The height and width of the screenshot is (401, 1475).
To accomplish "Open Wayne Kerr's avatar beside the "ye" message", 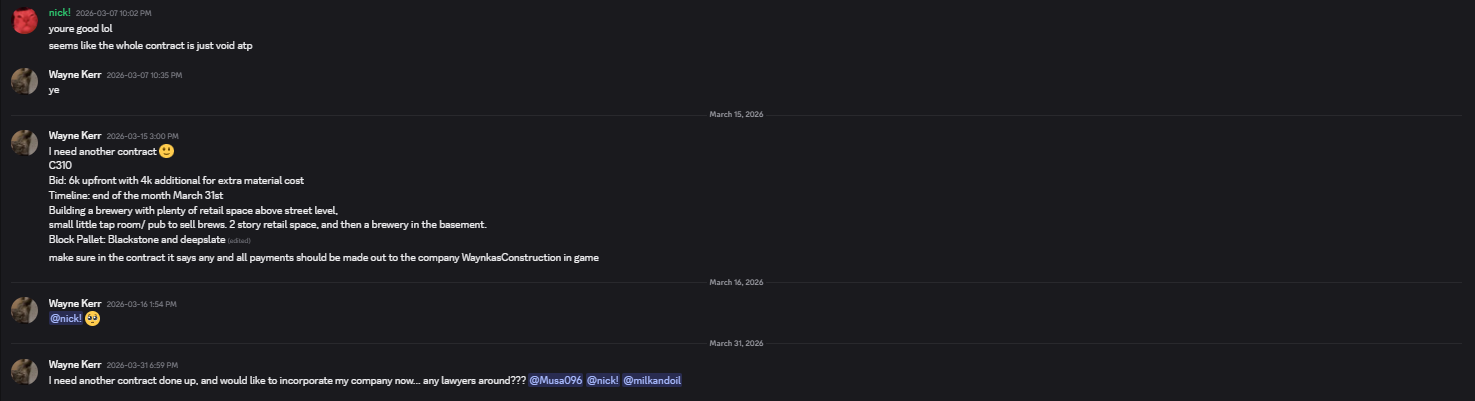I will click(x=25, y=81).
